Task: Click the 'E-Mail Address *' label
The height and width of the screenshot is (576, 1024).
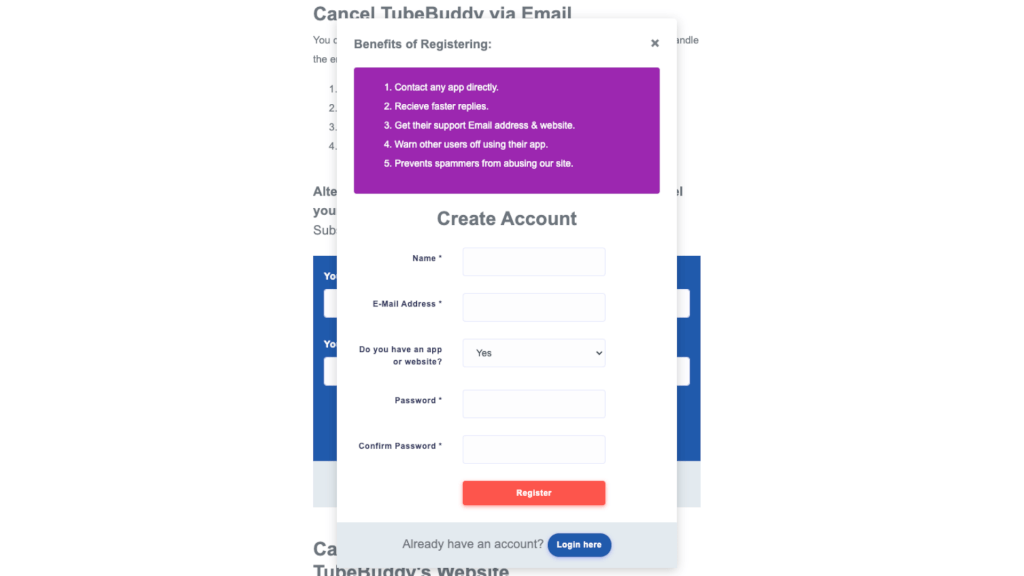Action: [x=408, y=304]
